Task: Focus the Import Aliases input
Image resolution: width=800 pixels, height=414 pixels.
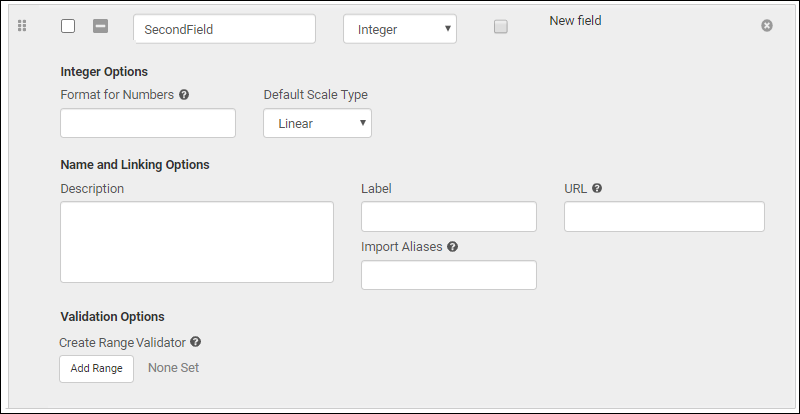Action: 448,275
